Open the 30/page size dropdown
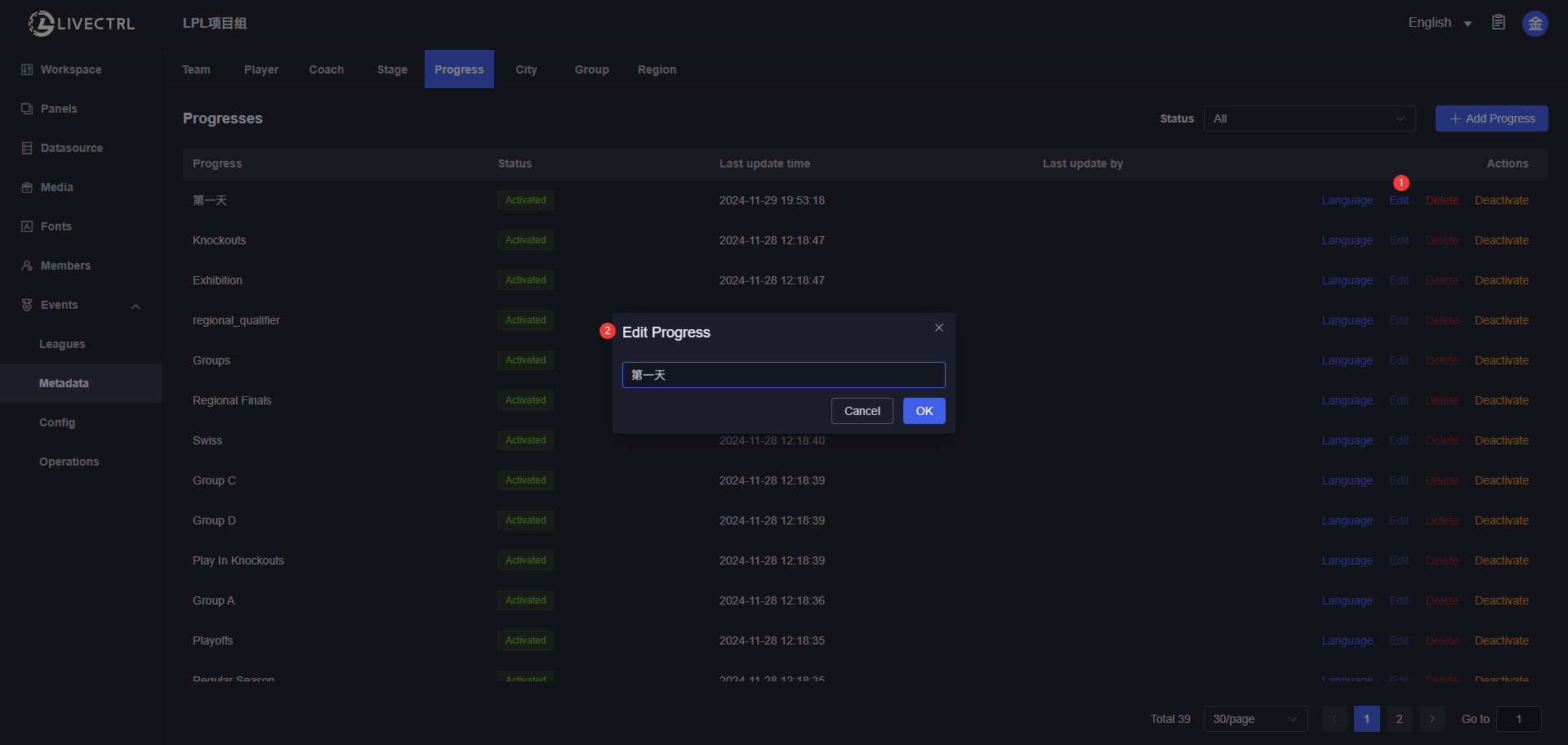The height and width of the screenshot is (745, 1568). click(1255, 719)
